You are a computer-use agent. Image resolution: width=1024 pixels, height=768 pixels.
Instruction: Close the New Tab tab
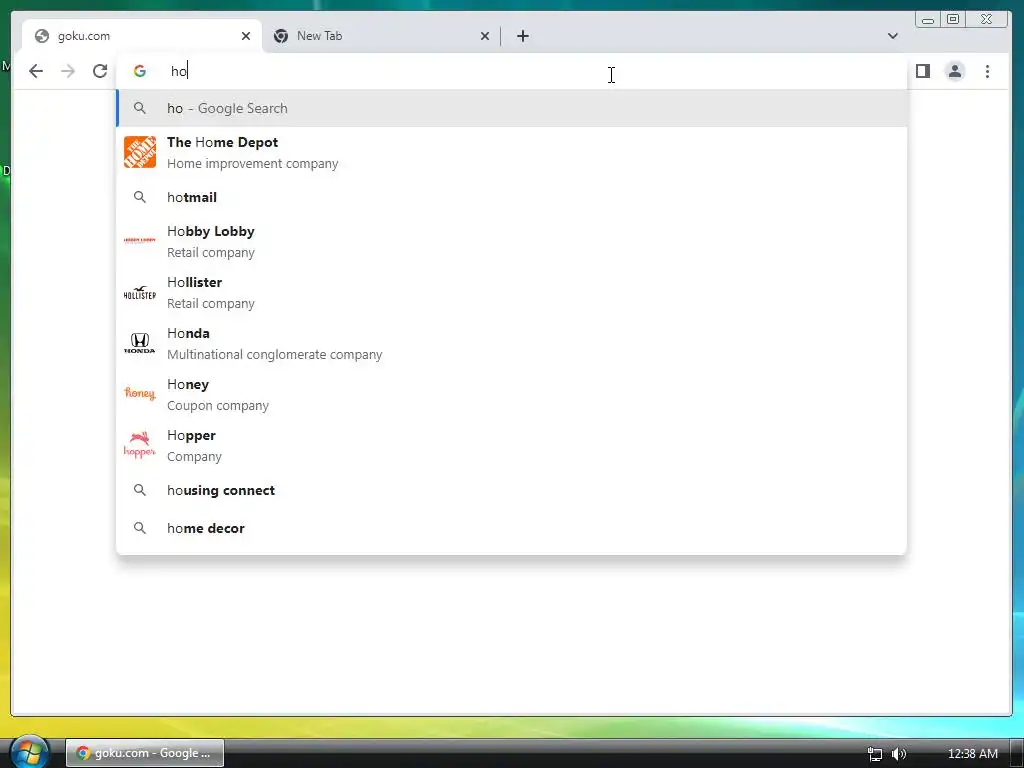(485, 36)
